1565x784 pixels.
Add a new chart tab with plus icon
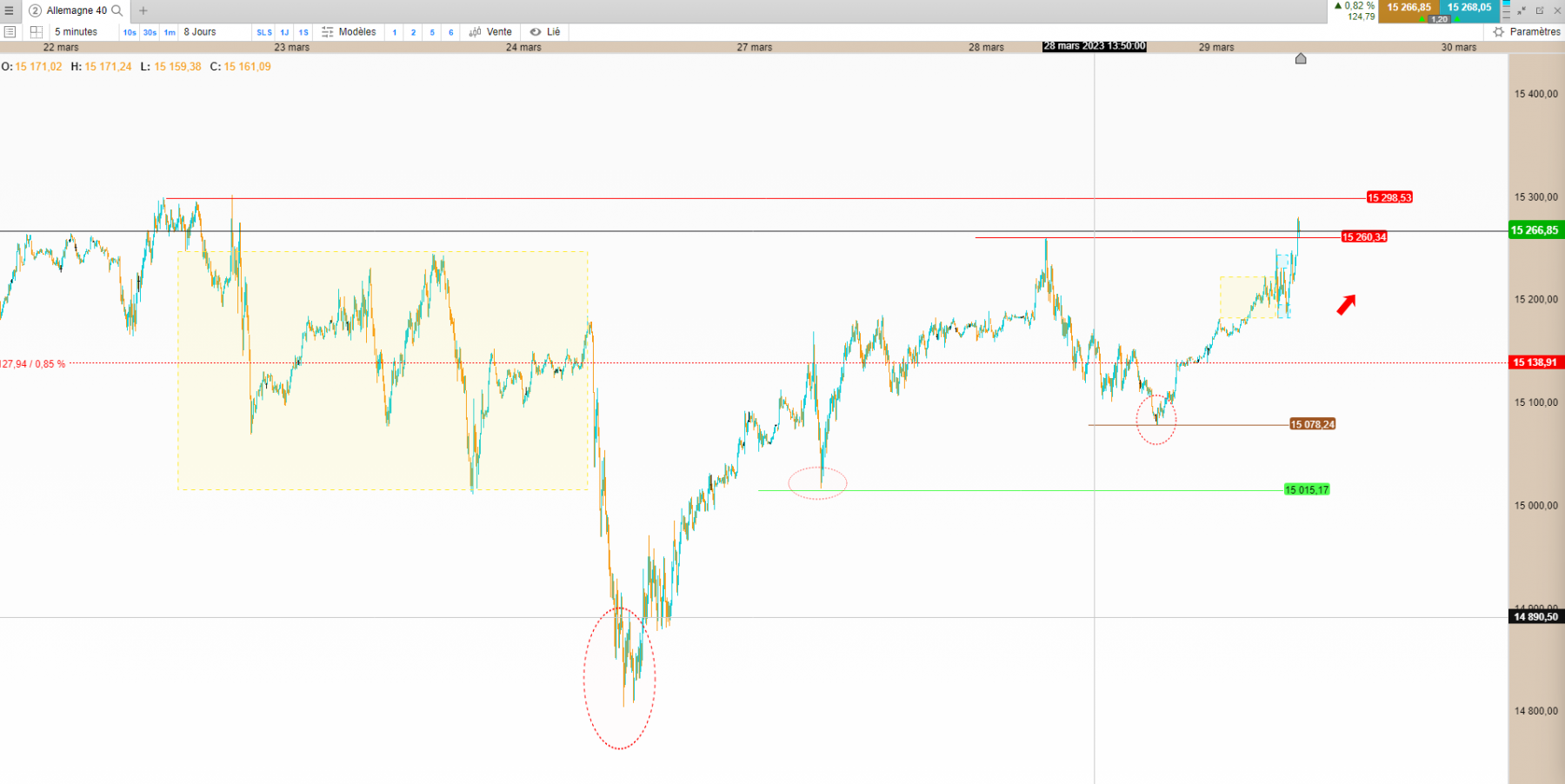(143, 10)
